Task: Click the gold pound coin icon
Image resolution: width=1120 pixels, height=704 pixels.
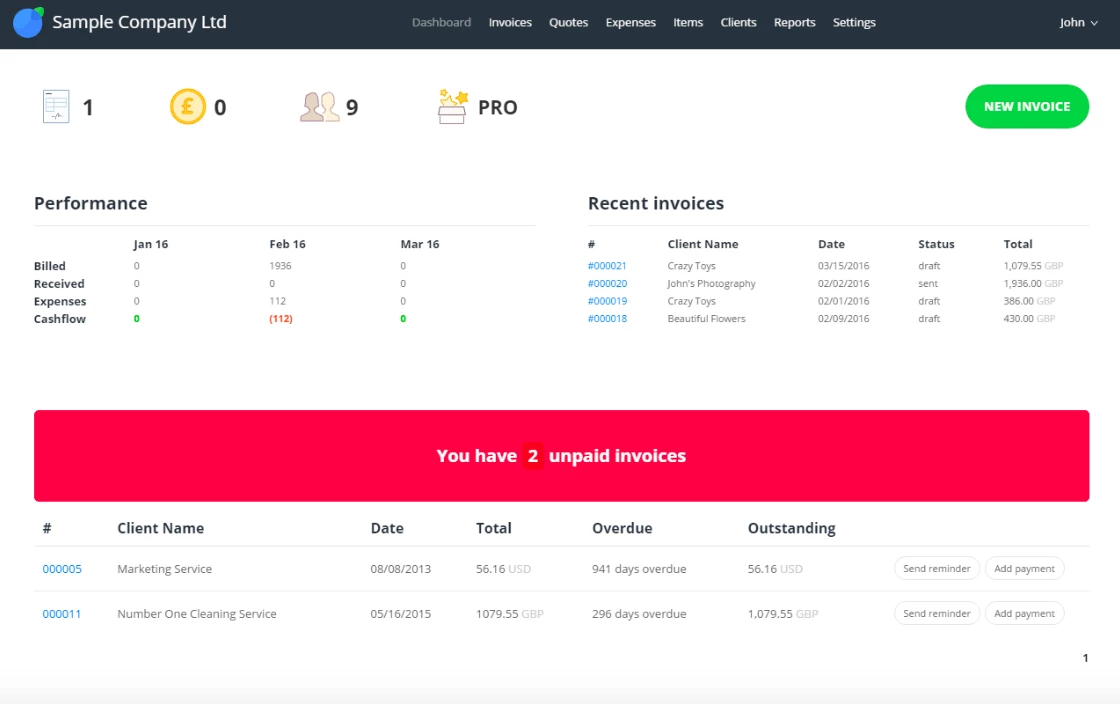Action: coord(188,107)
